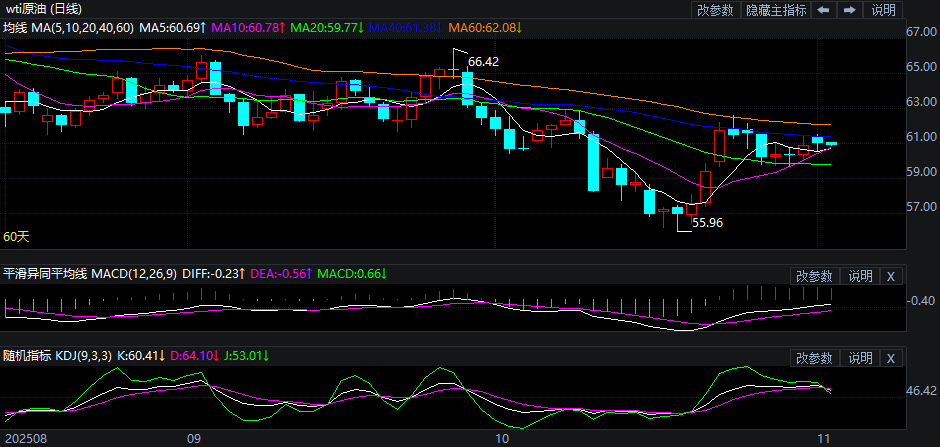The height and width of the screenshot is (447, 940).
Task: Open 改参数 for the MACD panel
Action: (814, 275)
